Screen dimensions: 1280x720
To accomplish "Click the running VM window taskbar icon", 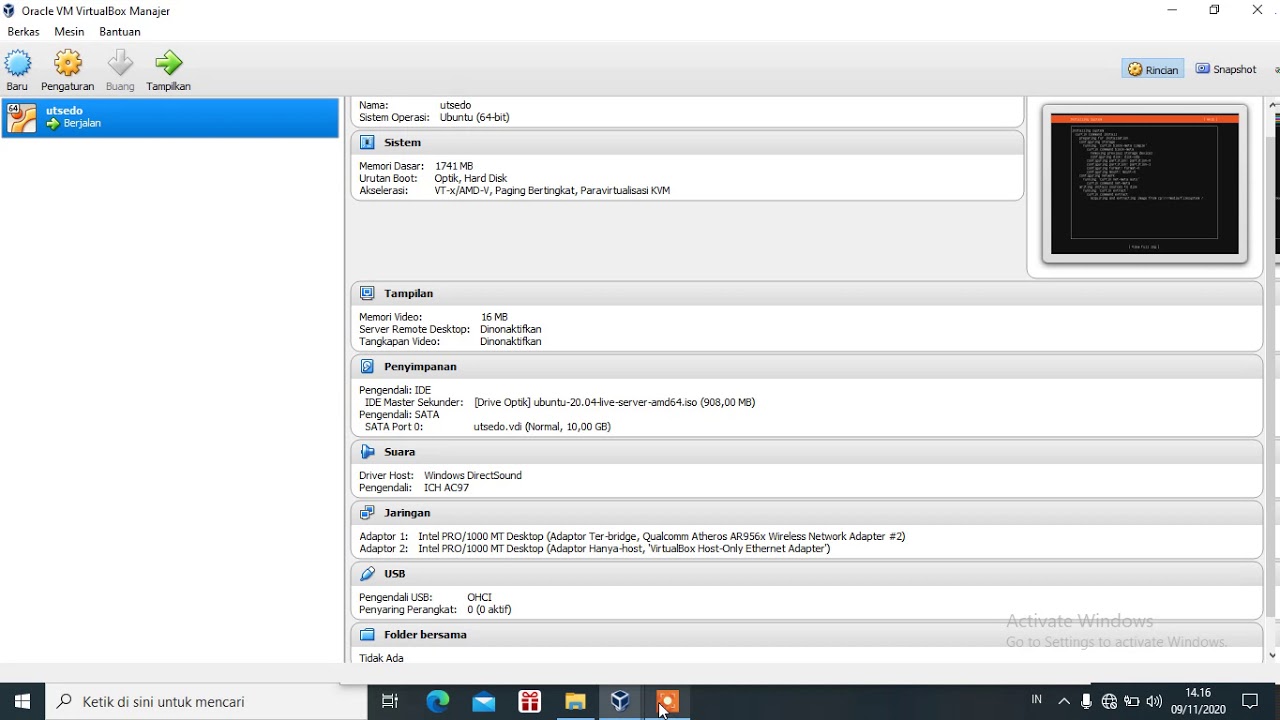I will click(667, 702).
